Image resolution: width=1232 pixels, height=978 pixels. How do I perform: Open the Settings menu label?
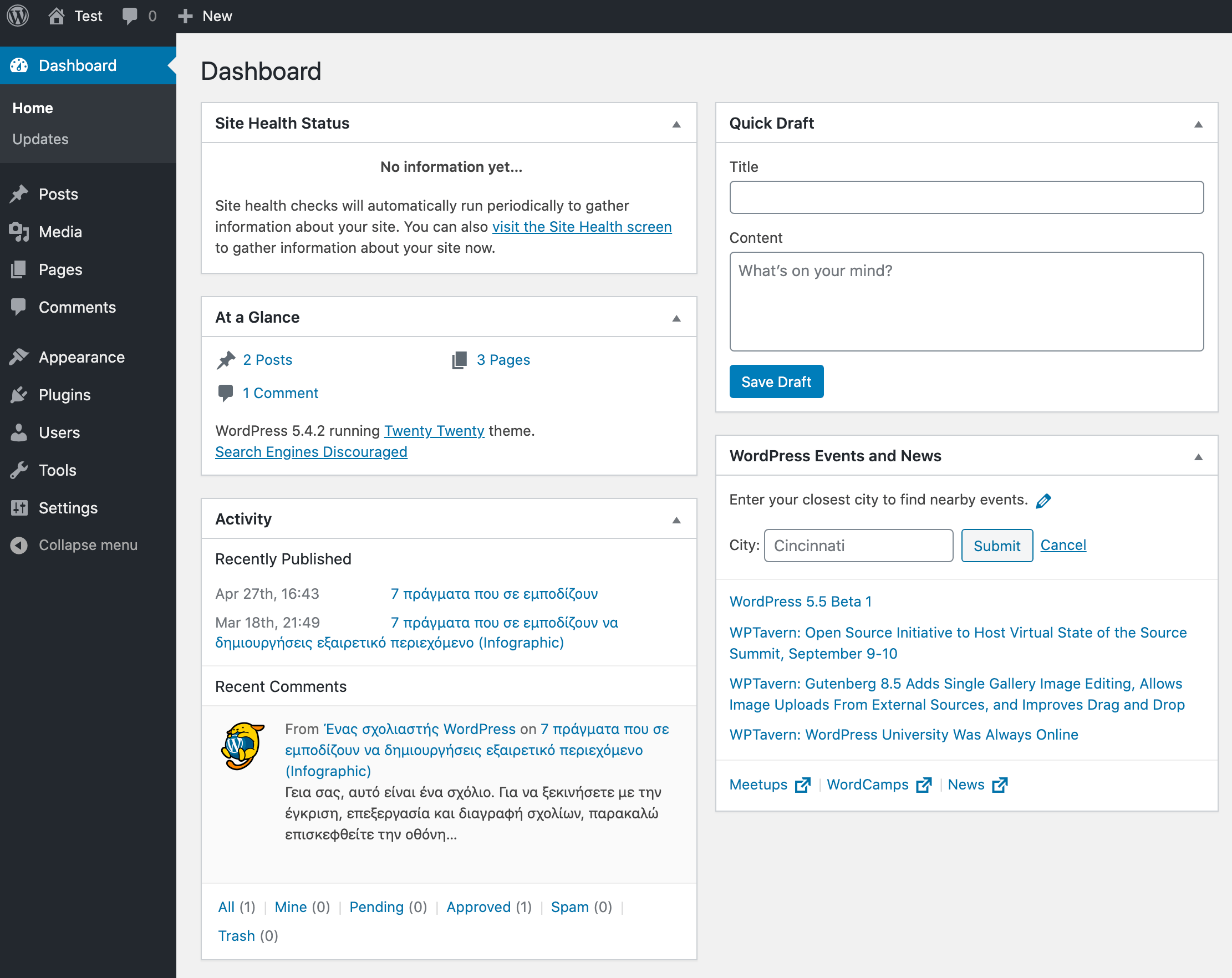[x=68, y=508]
